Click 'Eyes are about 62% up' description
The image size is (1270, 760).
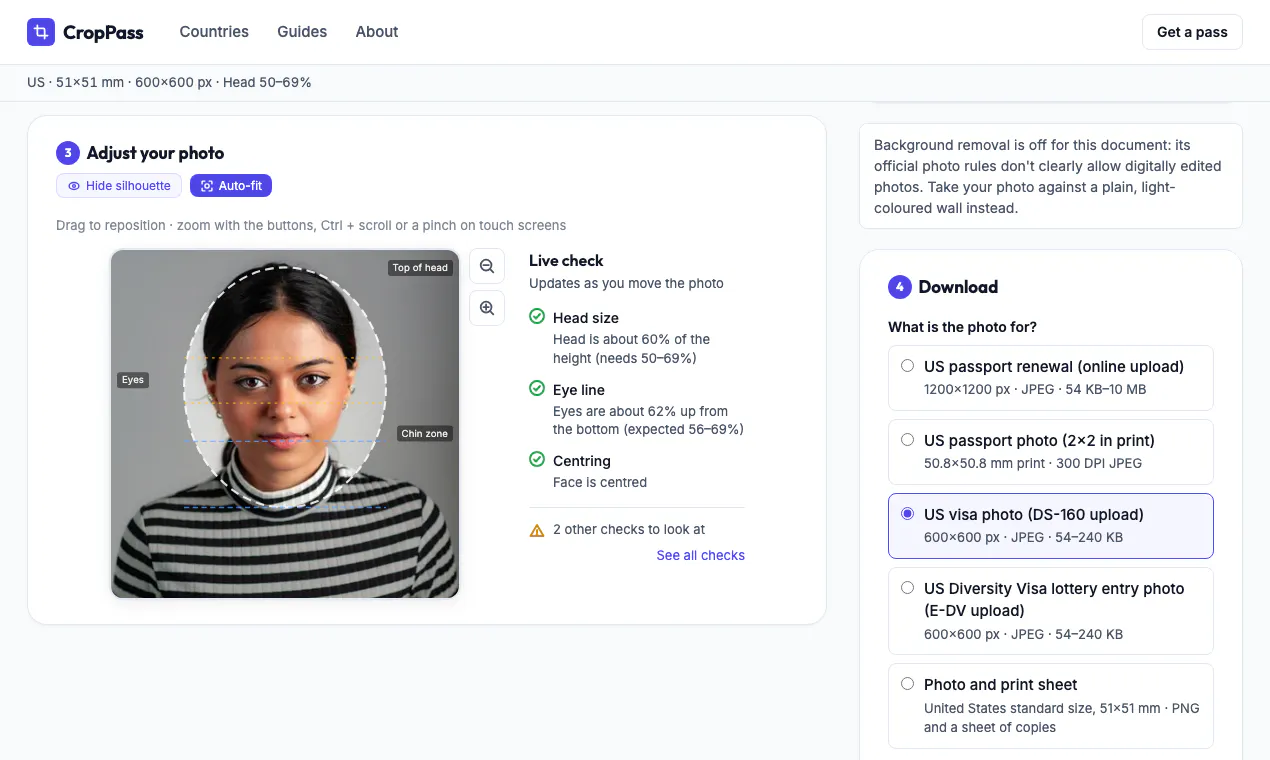tap(648, 420)
